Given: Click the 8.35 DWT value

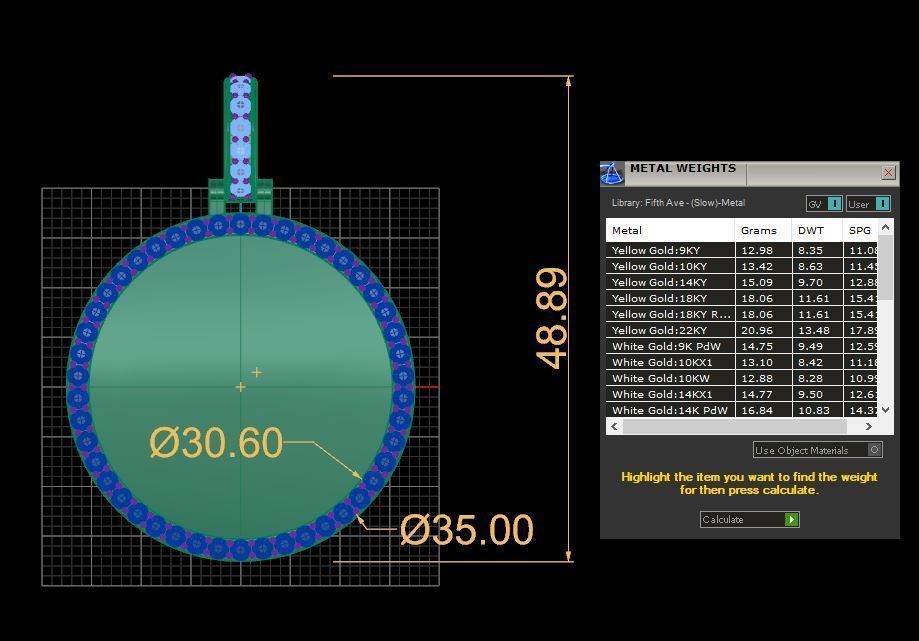Looking at the screenshot, I should coord(810,250).
